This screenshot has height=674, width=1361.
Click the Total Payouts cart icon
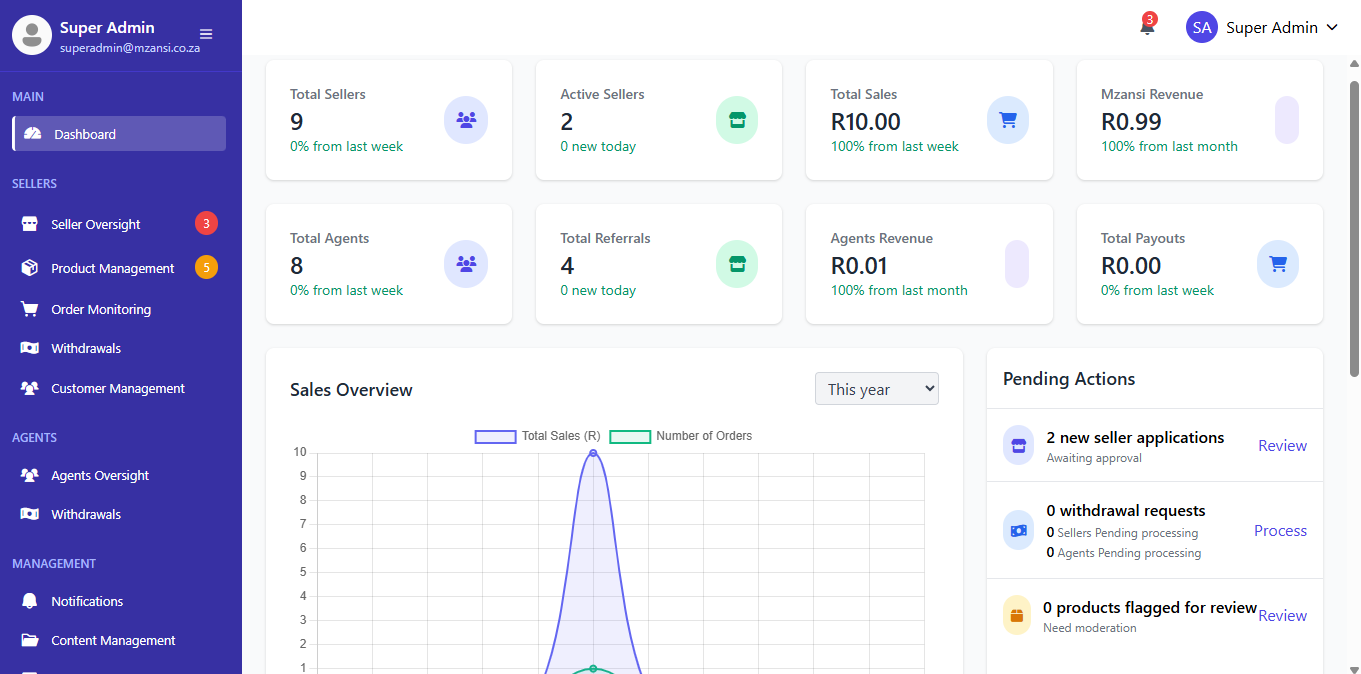pyautogui.click(x=1277, y=264)
